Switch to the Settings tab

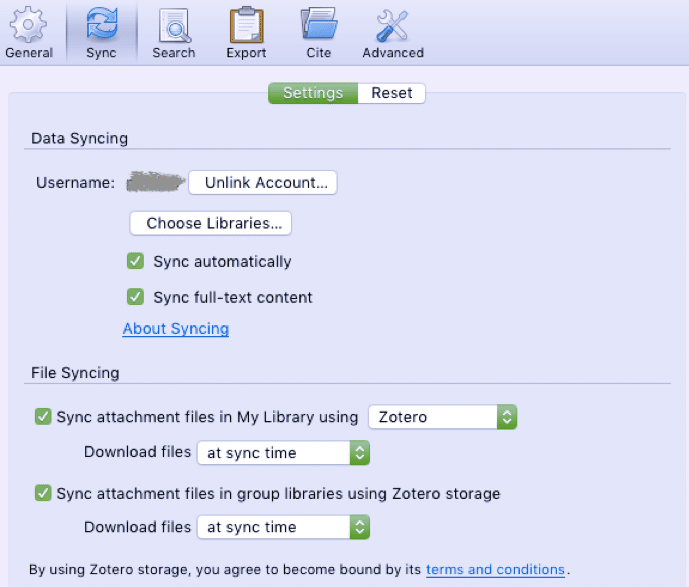(313, 93)
